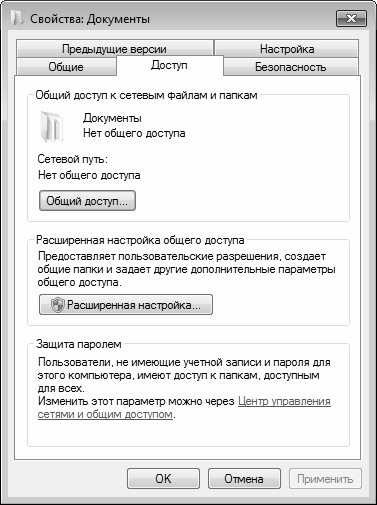Click the UAC shield icon on Расширенная настройка
377x505 pixels.
(57, 305)
